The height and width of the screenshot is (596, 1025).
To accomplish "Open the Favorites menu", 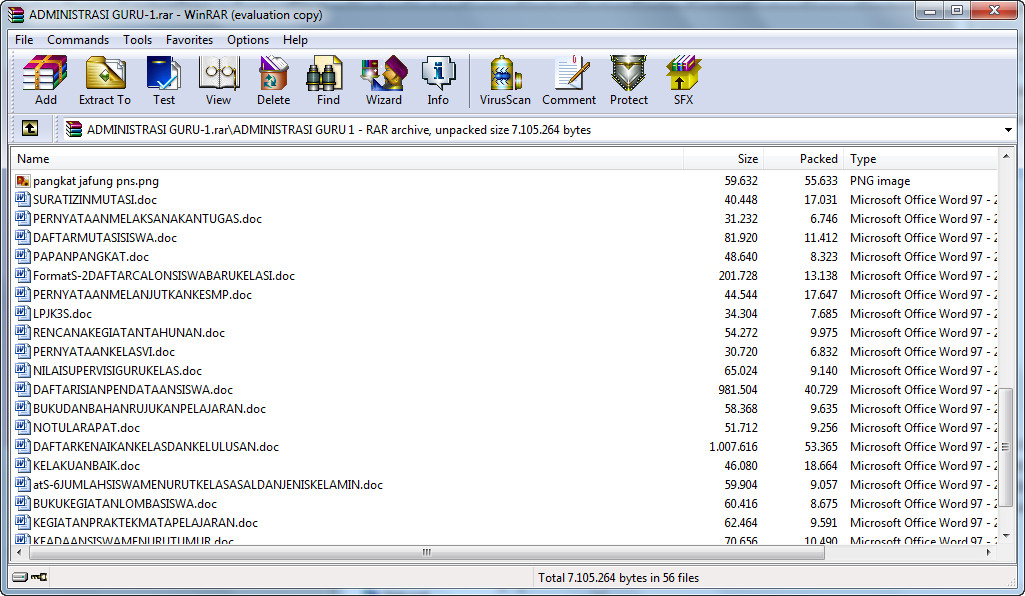I will click(x=190, y=40).
